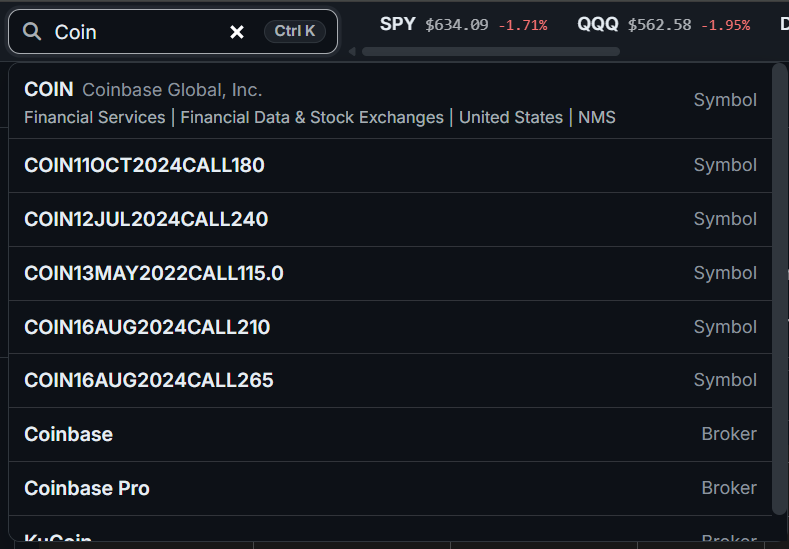This screenshot has width=789, height=549.
Task: Open the Coinbase broker result
Action: coord(390,434)
